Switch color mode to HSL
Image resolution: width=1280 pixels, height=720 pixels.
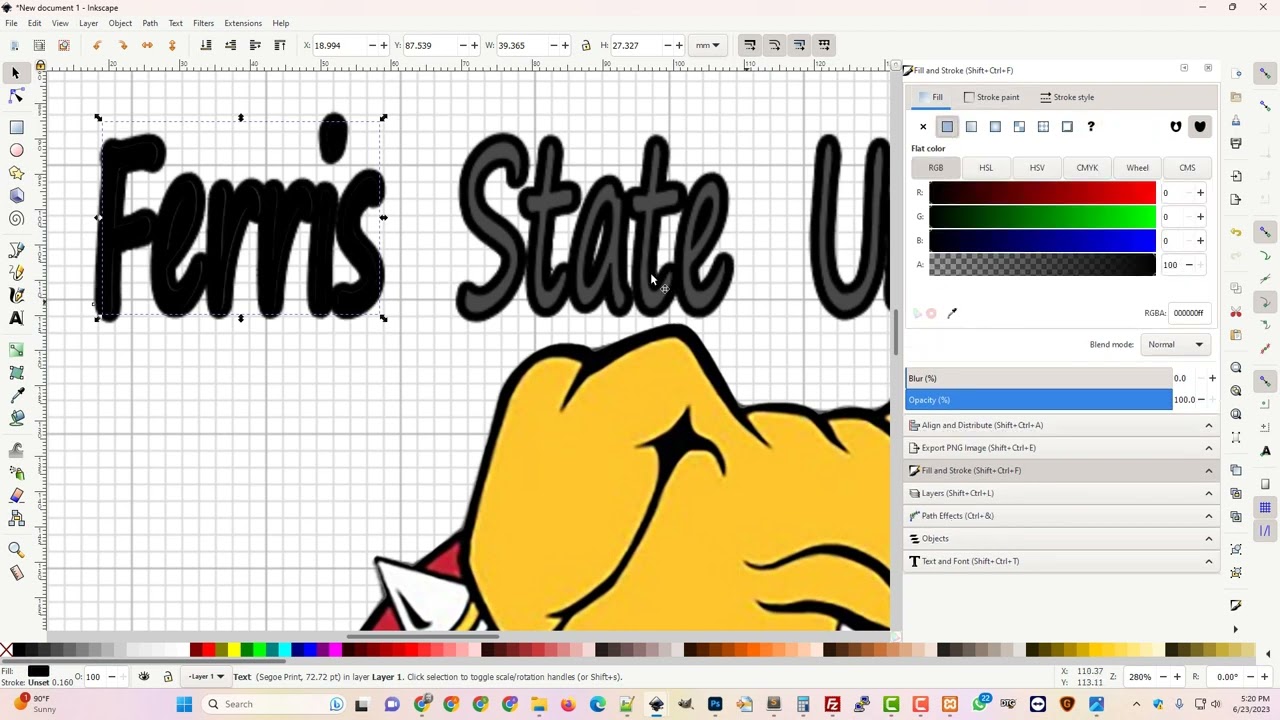point(986,168)
